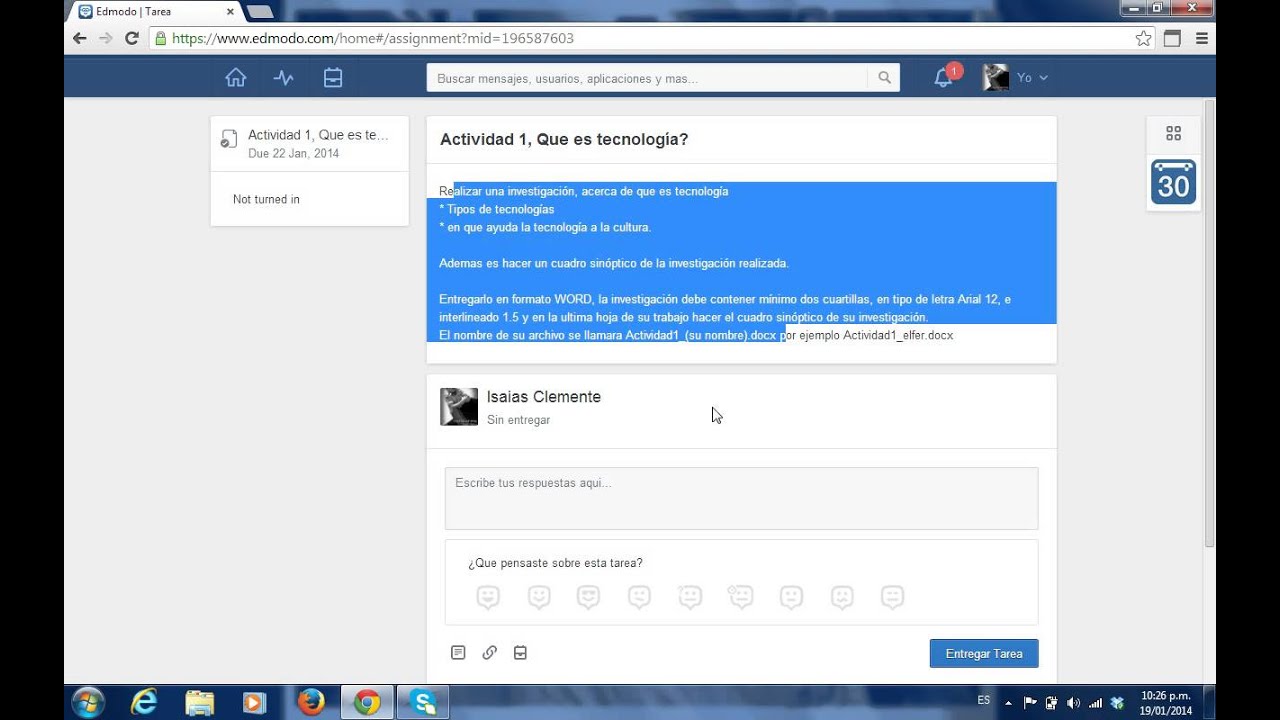This screenshot has width=1280, height=720.
Task: Select the grinning open-mouth reaction face
Action: coord(488,597)
